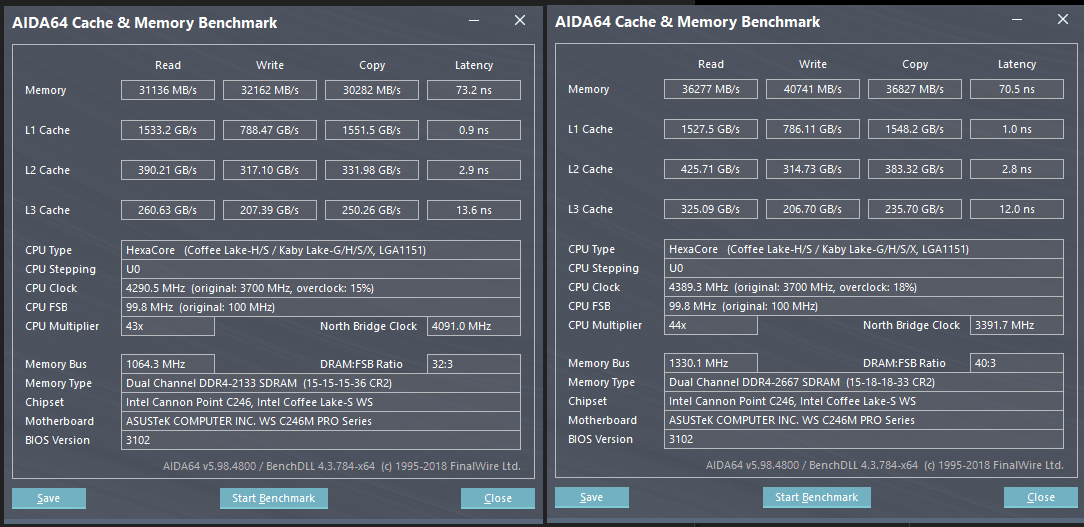Image resolution: width=1084 pixels, height=527 pixels.
Task: Select L2 Cache Copy 331.98 GB/s
Action: [x=372, y=170]
